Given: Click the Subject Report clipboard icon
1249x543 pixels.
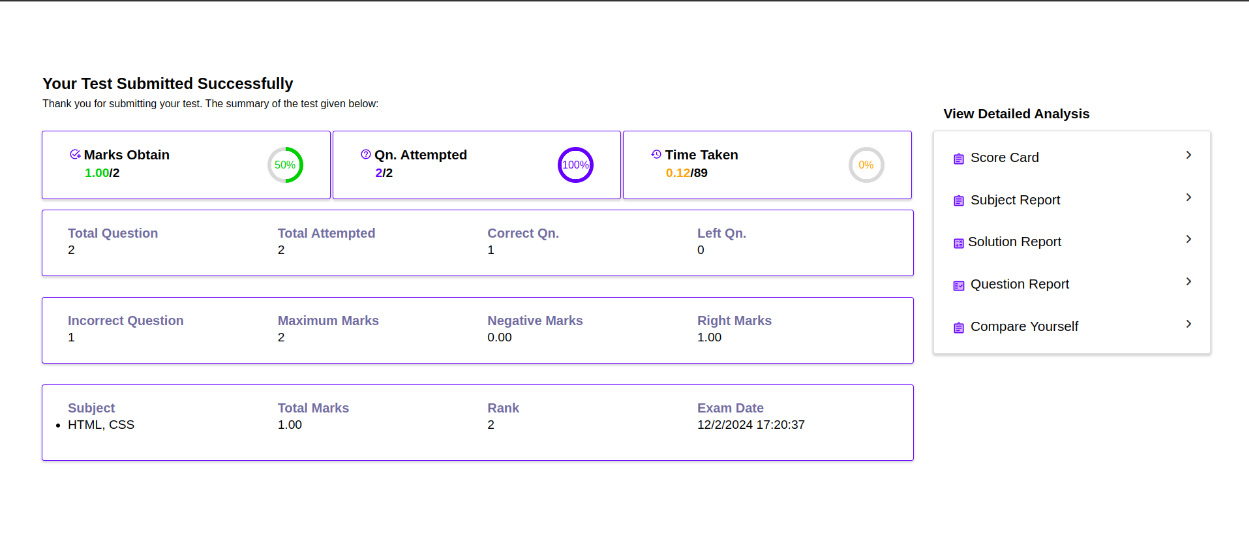Looking at the screenshot, I should click(959, 201).
